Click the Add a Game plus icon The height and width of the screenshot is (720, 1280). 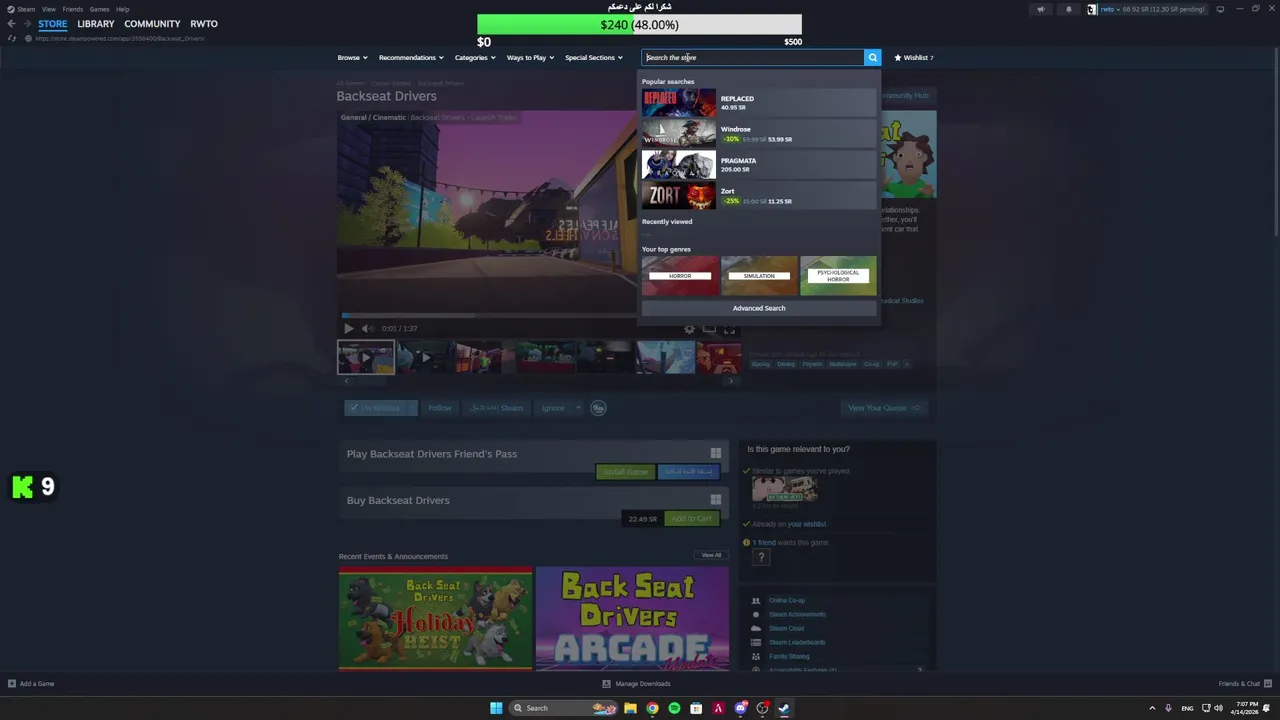point(12,684)
